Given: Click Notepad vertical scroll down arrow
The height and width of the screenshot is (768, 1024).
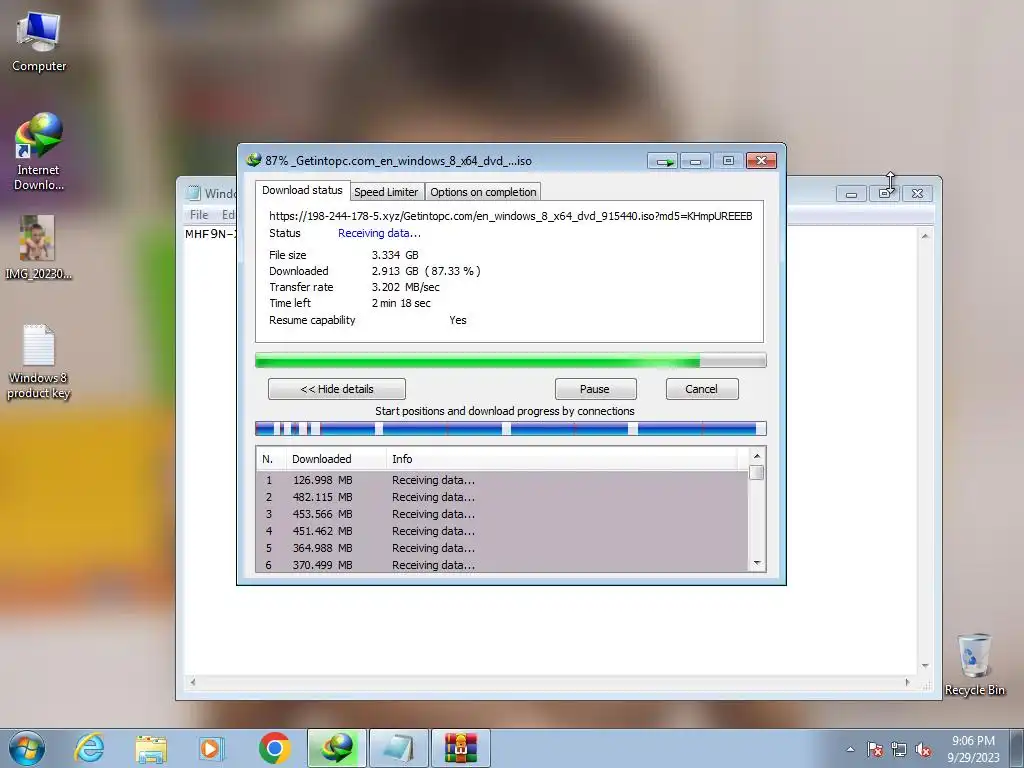Looking at the screenshot, I should tap(925, 665).
